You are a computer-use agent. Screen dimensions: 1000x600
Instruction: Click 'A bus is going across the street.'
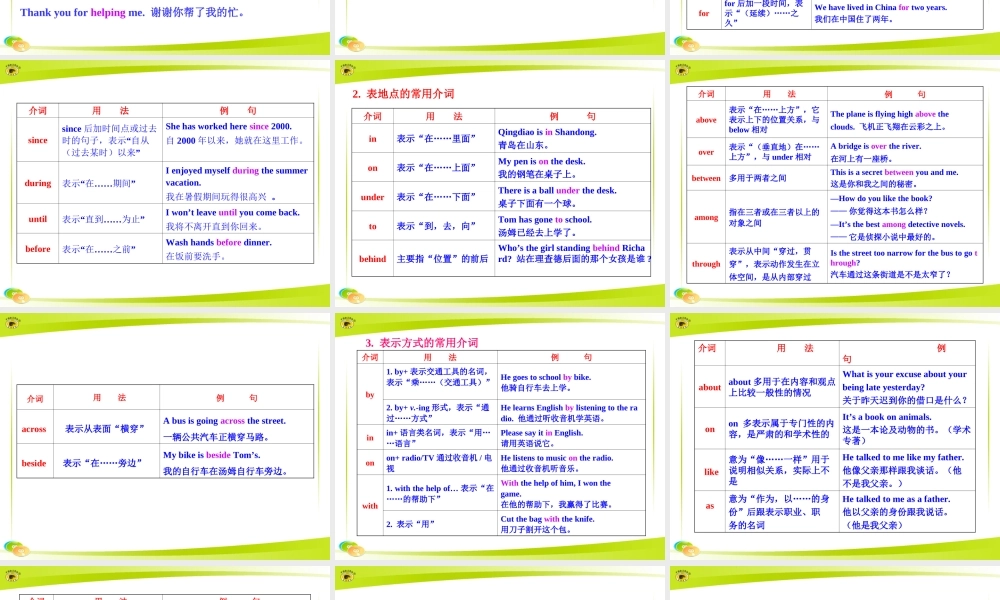[224, 421]
